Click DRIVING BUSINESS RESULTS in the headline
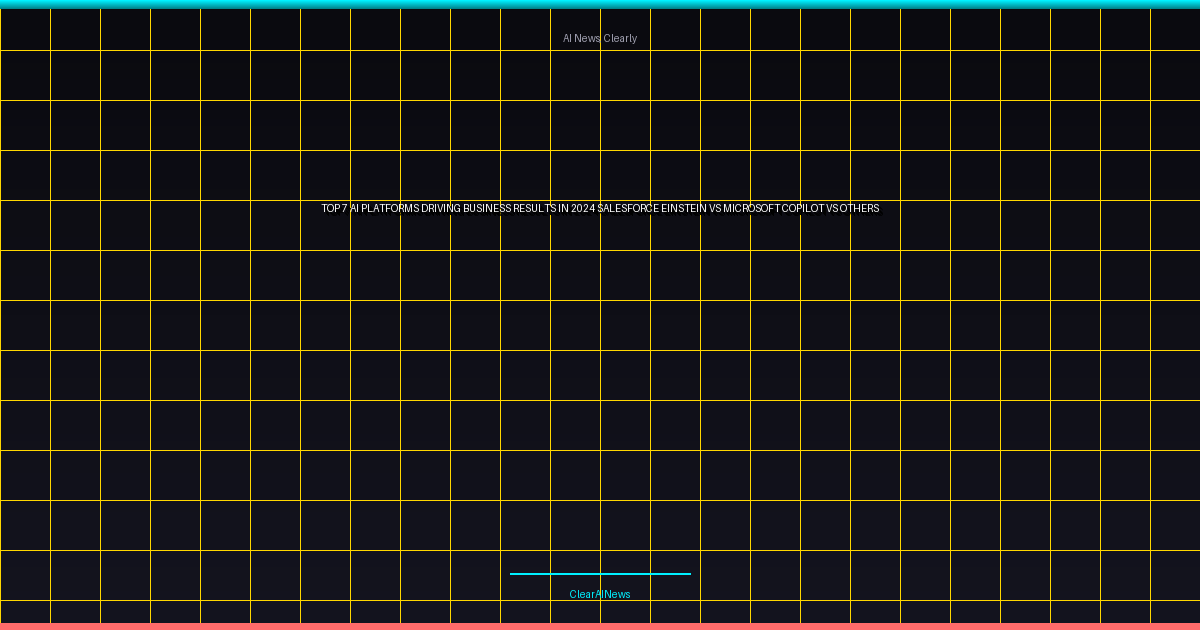Viewport: 1200px width, 630px height. 488,208
